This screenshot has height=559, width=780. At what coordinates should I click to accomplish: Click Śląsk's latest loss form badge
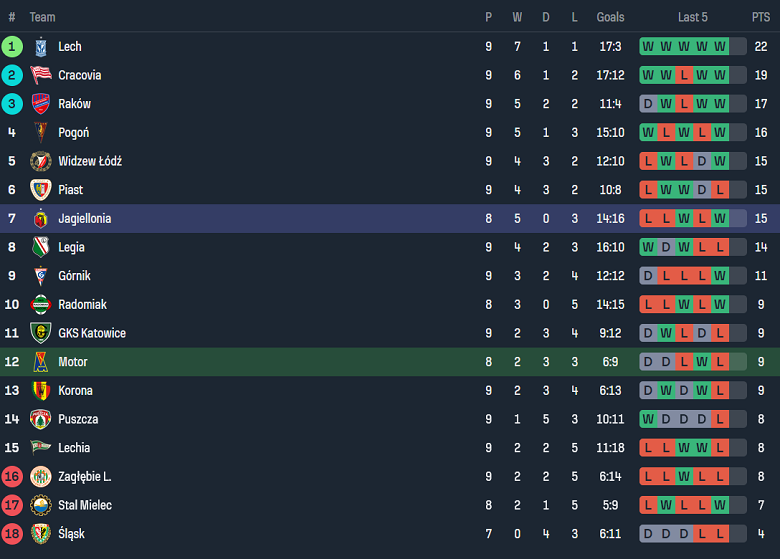720,534
